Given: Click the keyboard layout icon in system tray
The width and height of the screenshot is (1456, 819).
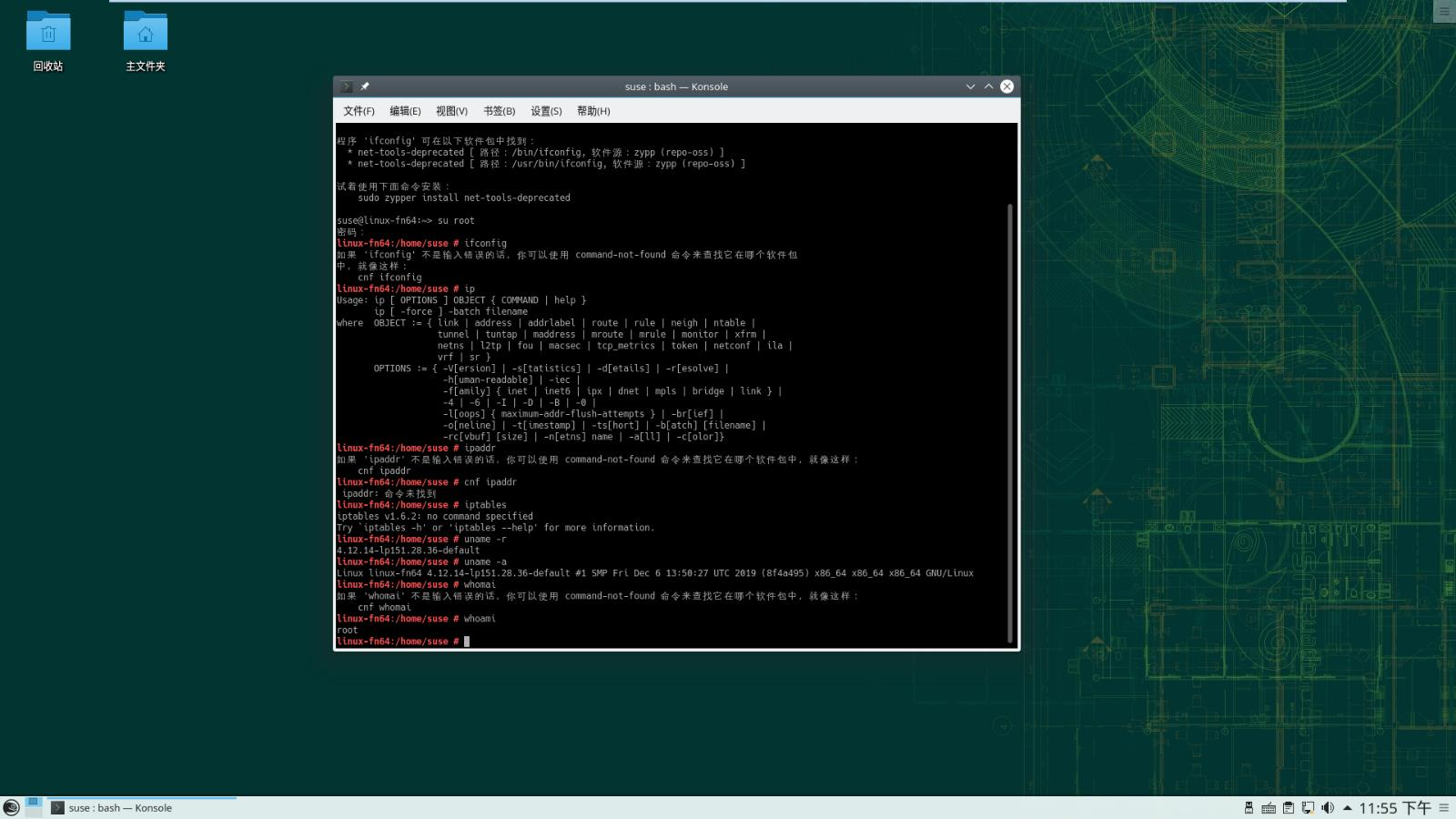Looking at the screenshot, I should [x=1269, y=807].
